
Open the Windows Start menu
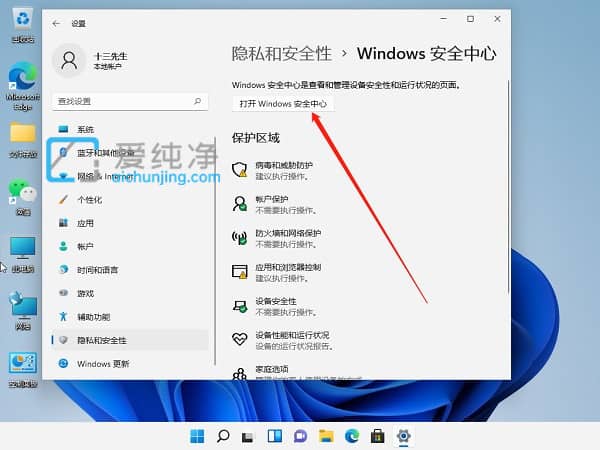(x=197, y=436)
